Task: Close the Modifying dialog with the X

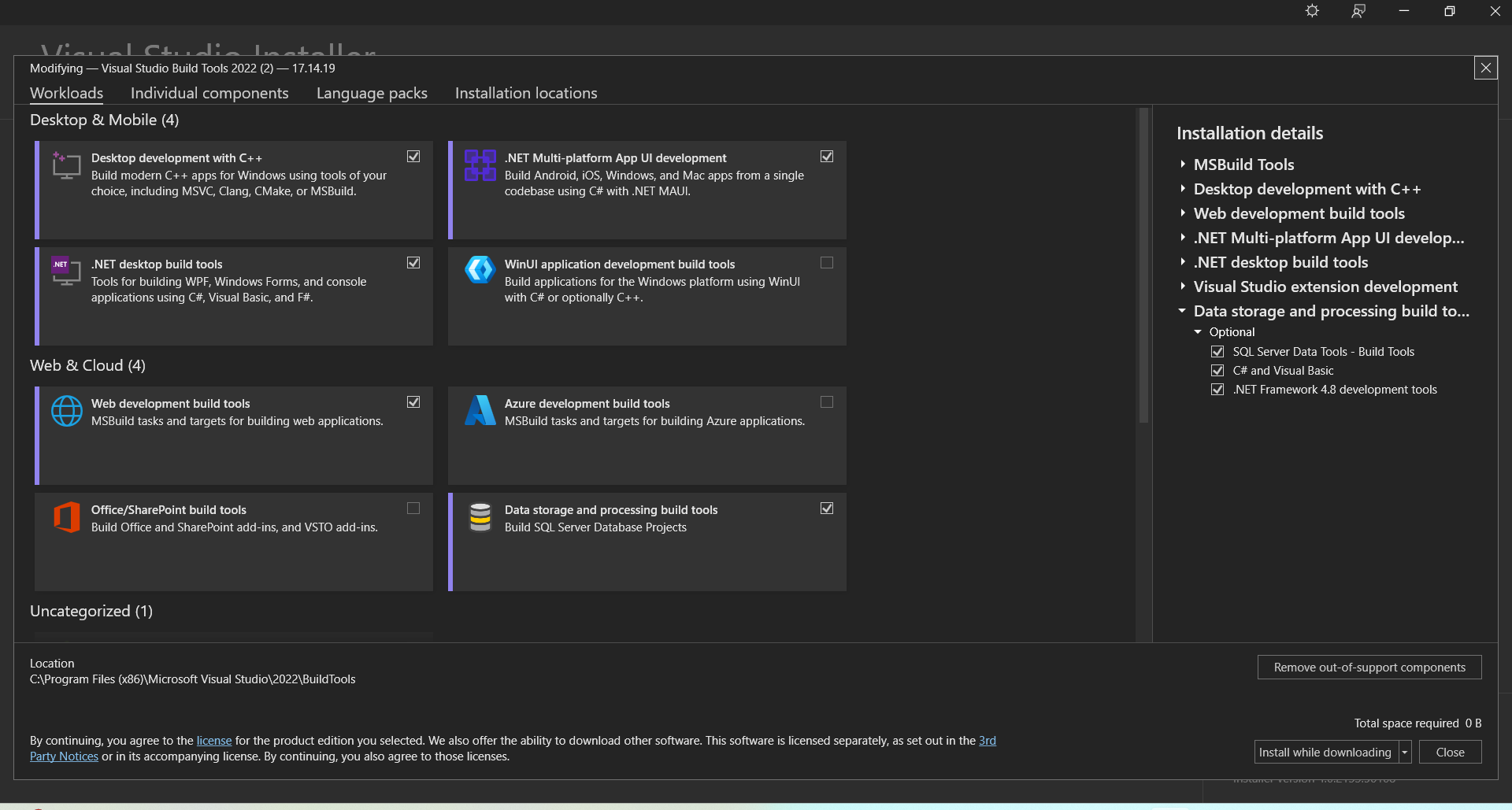Action: (x=1486, y=68)
